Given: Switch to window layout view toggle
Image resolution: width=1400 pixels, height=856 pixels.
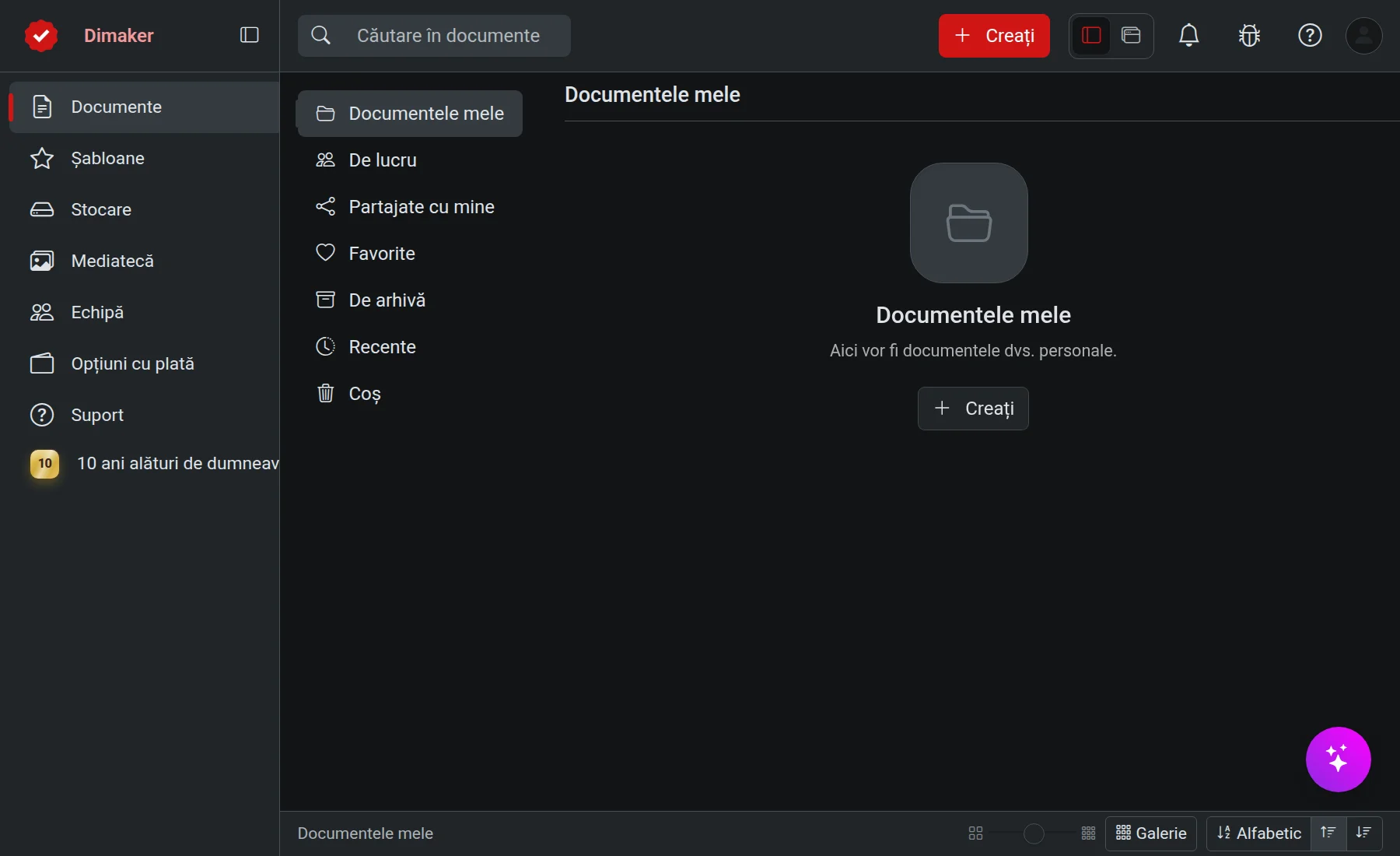Looking at the screenshot, I should coord(1131,35).
